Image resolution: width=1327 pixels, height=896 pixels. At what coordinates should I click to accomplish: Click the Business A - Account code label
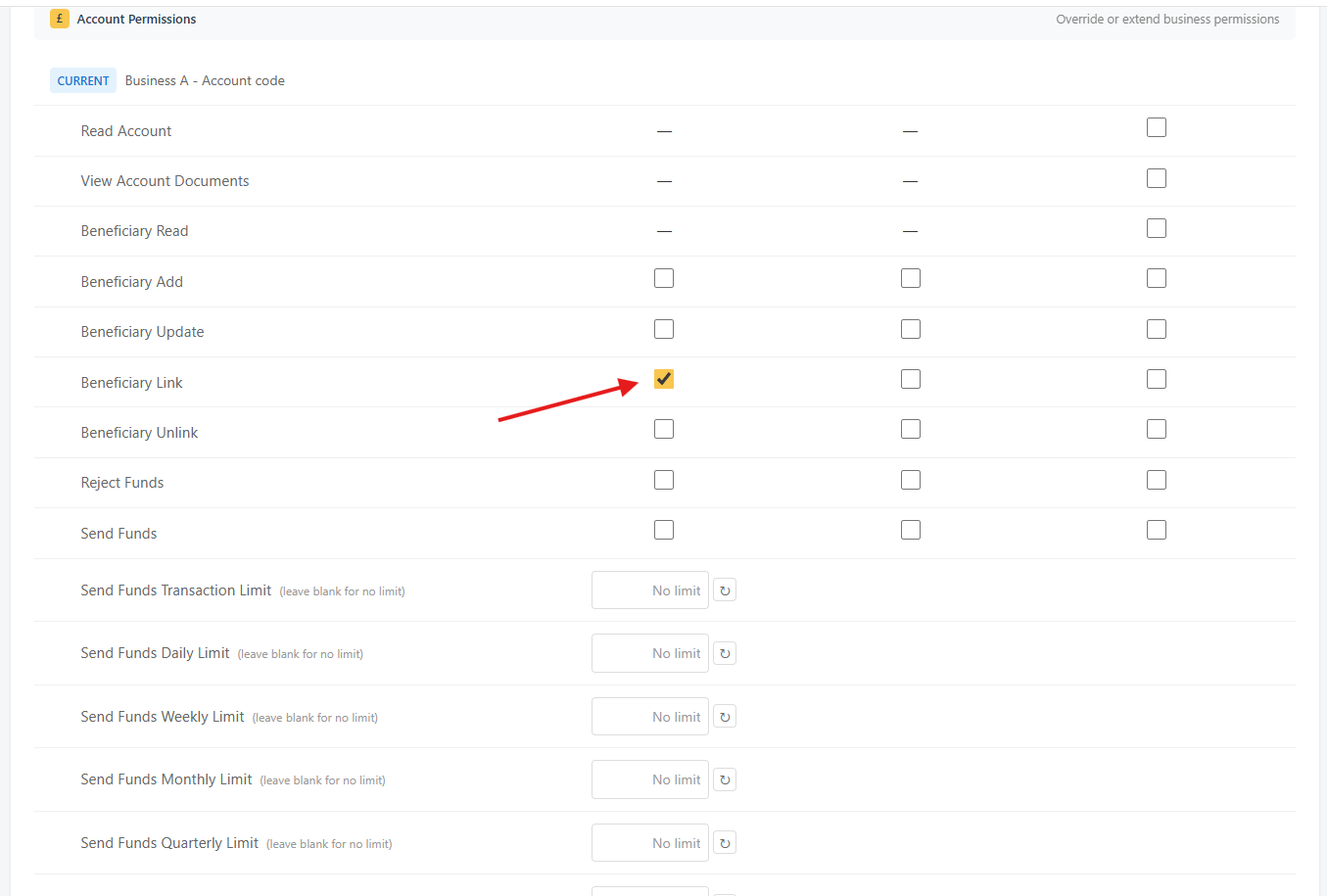click(x=204, y=80)
